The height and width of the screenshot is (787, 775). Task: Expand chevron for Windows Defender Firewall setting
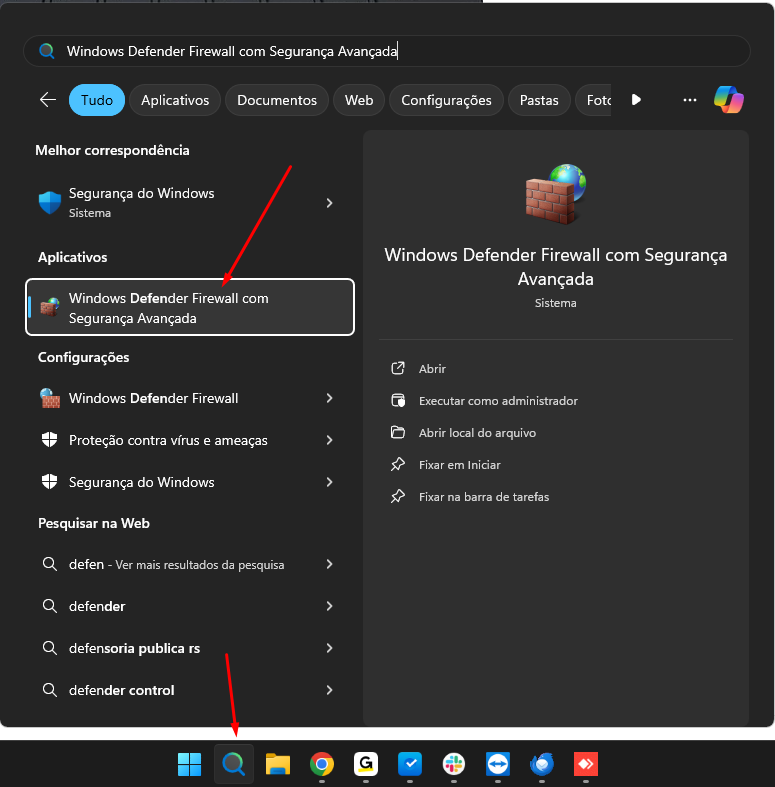(329, 398)
